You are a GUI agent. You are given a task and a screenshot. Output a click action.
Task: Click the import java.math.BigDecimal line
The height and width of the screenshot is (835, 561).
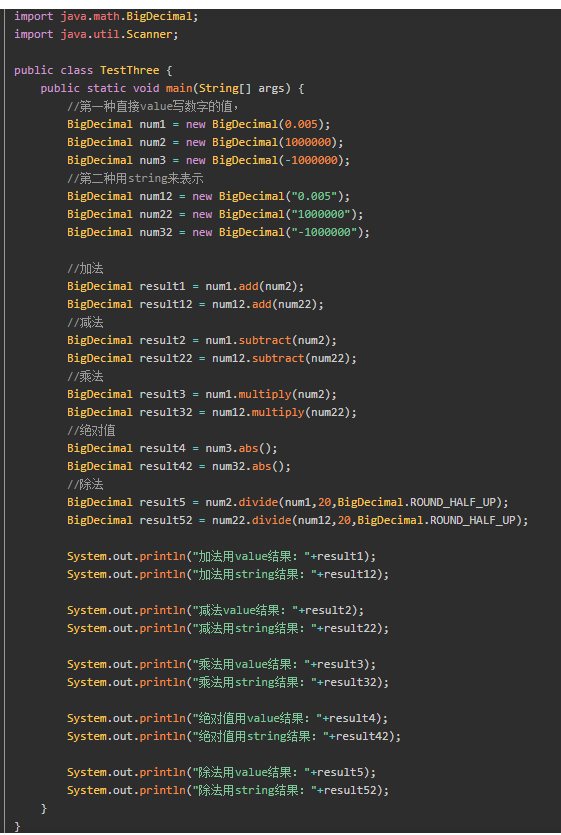(106, 17)
